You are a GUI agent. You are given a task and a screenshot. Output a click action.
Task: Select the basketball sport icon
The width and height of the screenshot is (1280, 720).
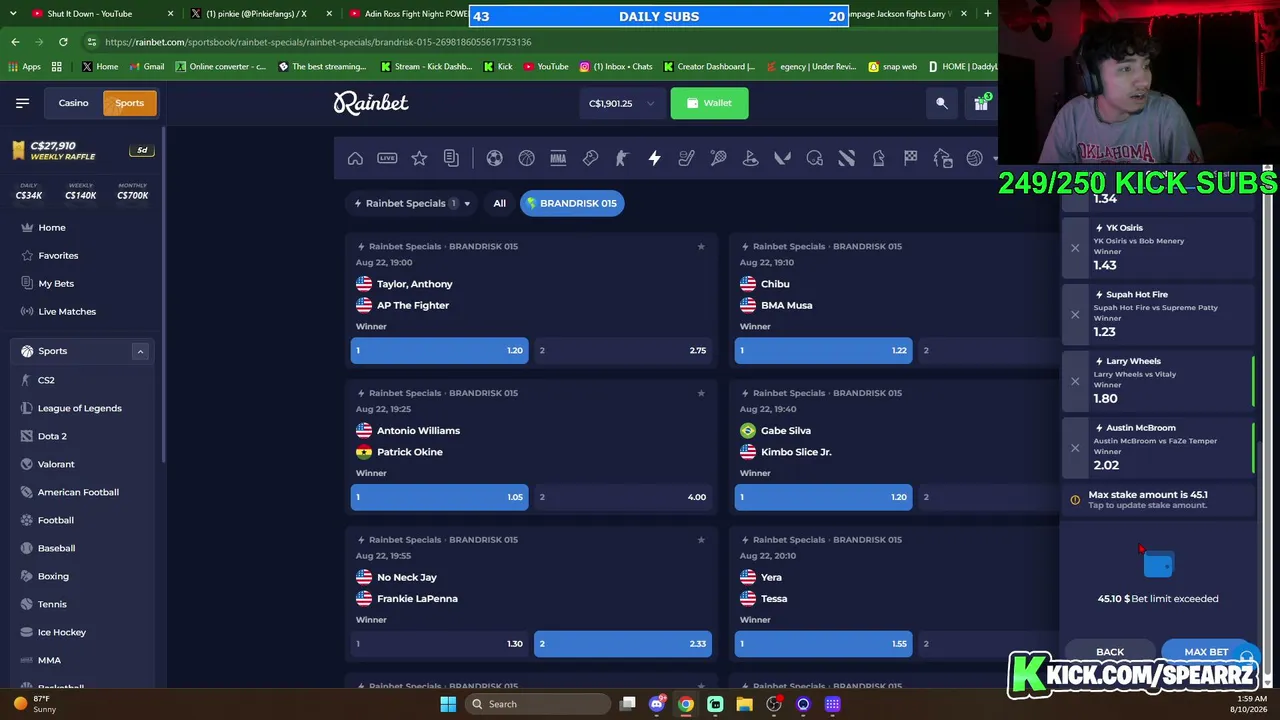pyautogui.click(x=526, y=158)
